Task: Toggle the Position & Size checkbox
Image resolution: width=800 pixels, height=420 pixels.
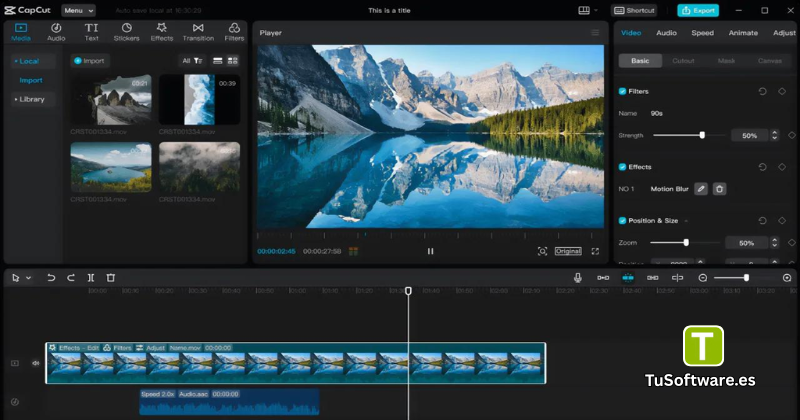Action: 622,220
